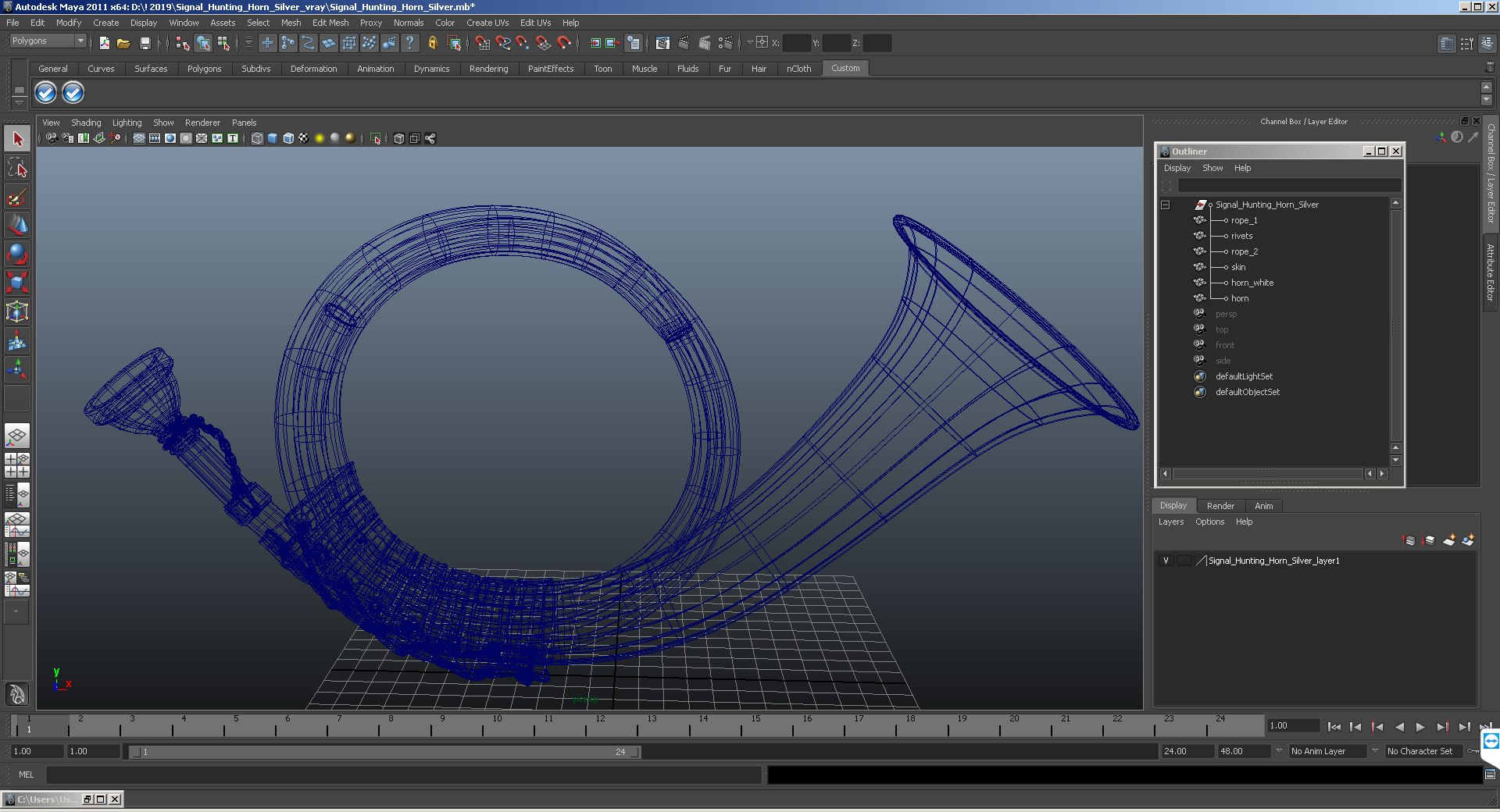Click the Outliner horizontal scrollbar
This screenshot has height=812, width=1500.
1267,474
